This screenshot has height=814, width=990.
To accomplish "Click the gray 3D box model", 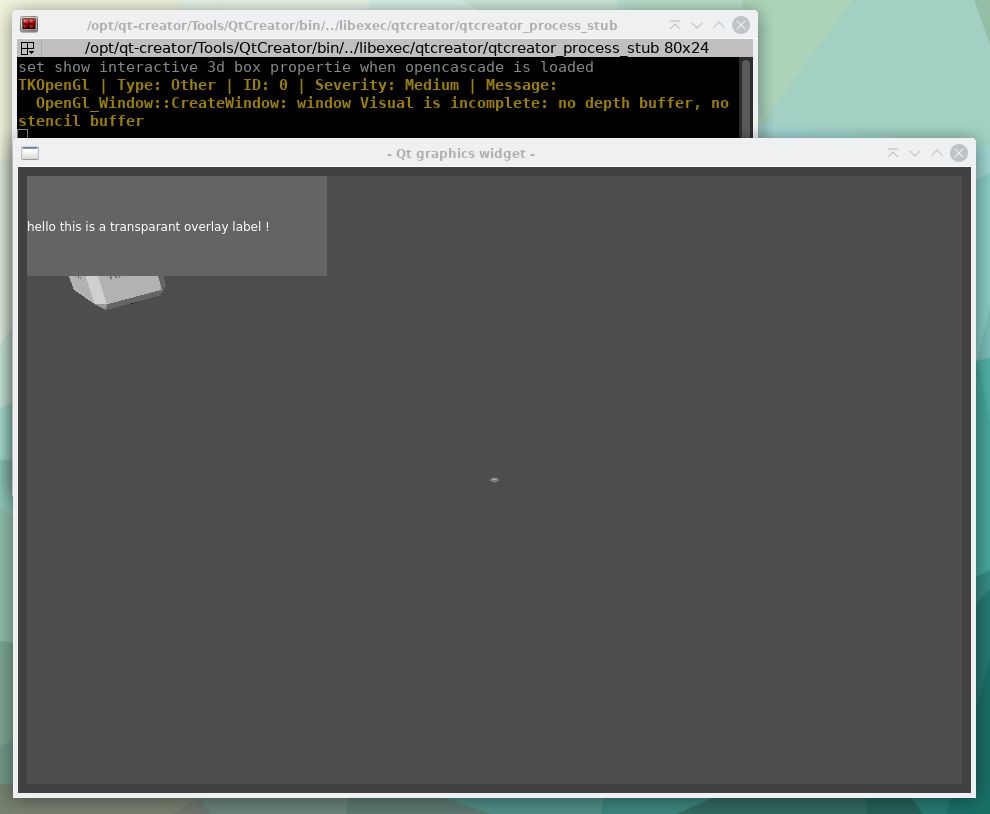I will tap(117, 291).
